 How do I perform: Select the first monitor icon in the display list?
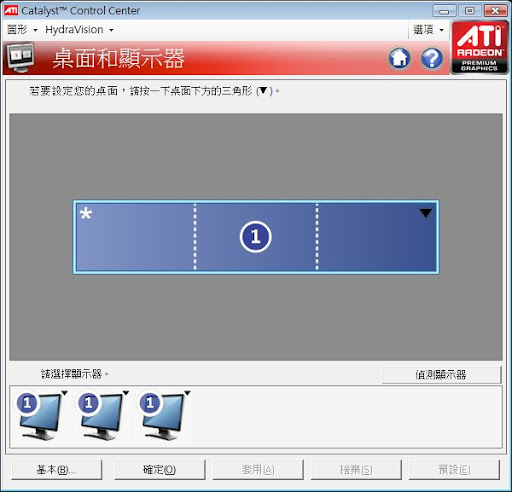point(39,416)
